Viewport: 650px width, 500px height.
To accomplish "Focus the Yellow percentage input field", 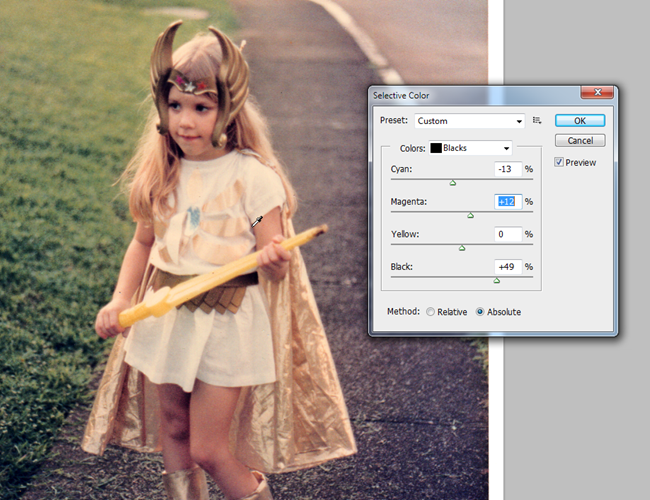I will click(x=508, y=234).
